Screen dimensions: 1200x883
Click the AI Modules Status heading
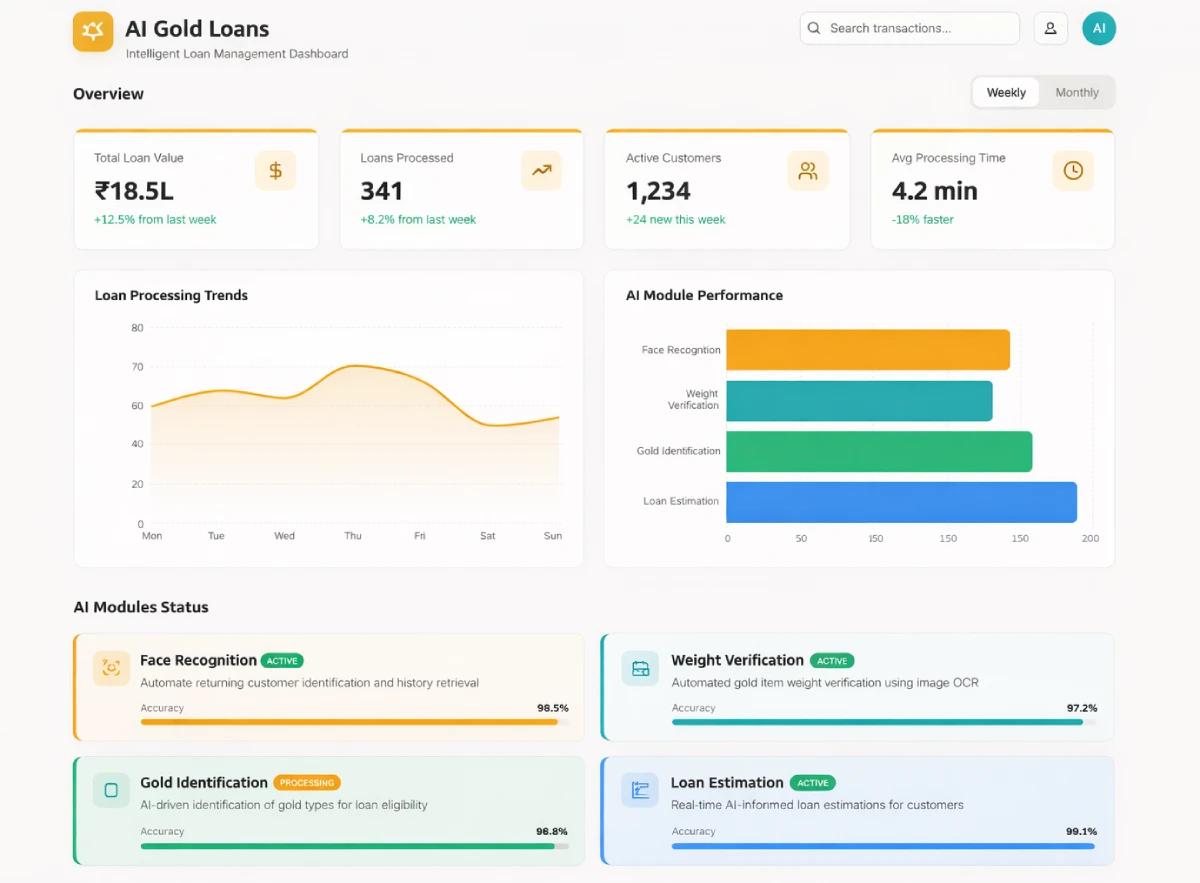point(141,607)
